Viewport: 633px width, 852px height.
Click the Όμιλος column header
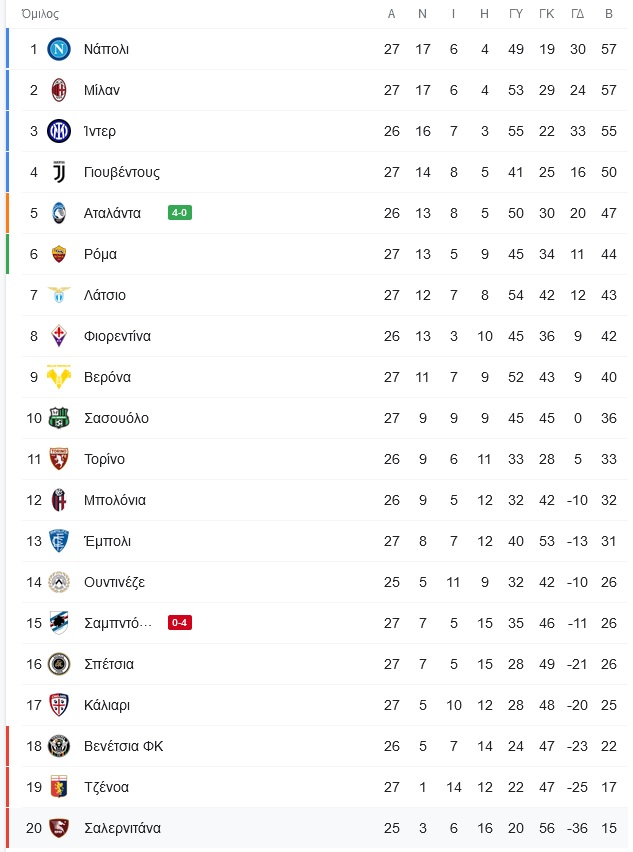pyautogui.click(x=40, y=14)
